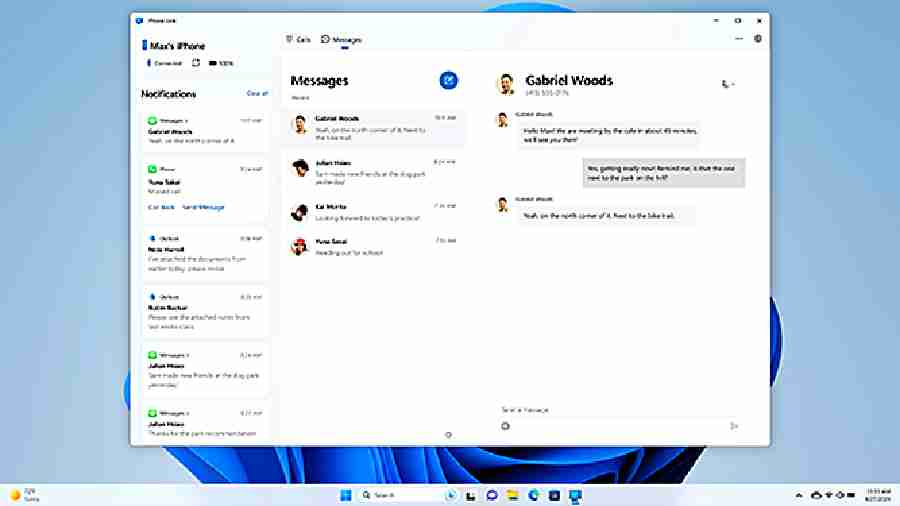Open the Gabriel Woods notification card

point(205,131)
